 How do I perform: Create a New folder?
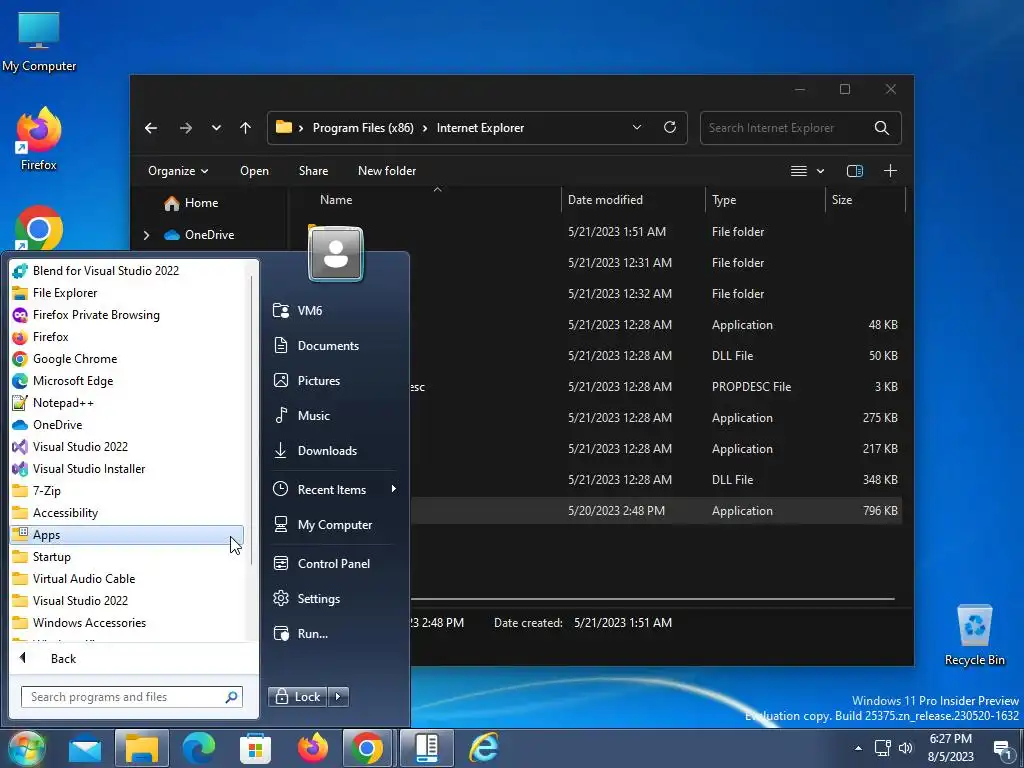tap(387, 171)
